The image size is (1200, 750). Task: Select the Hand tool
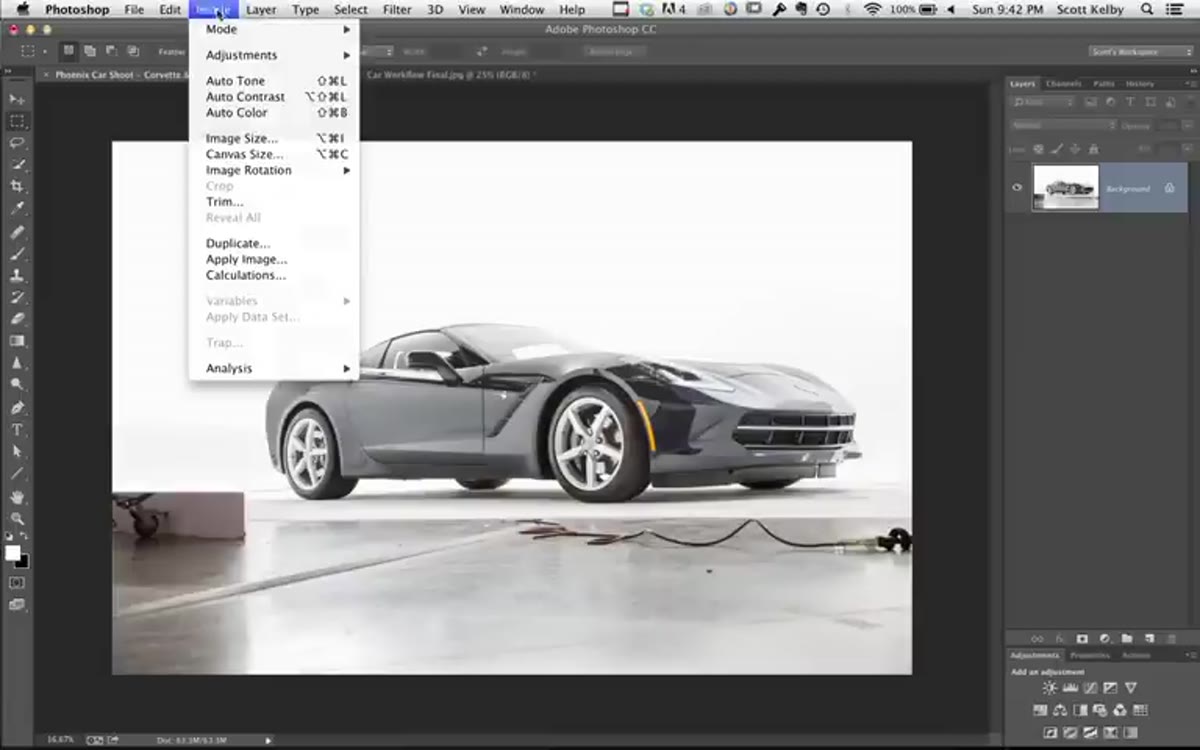point(17,497)
